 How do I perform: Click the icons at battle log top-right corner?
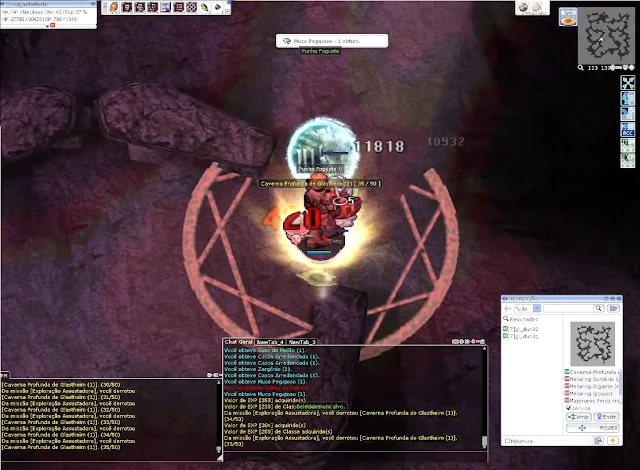(x=212, y=375)
